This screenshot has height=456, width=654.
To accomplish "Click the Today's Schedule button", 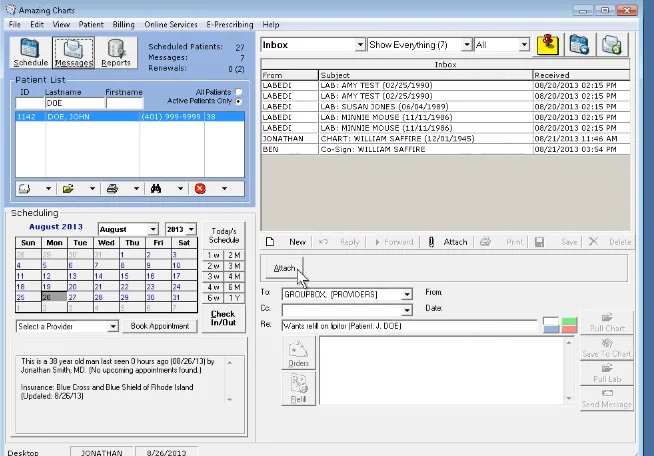I will 224,236.
